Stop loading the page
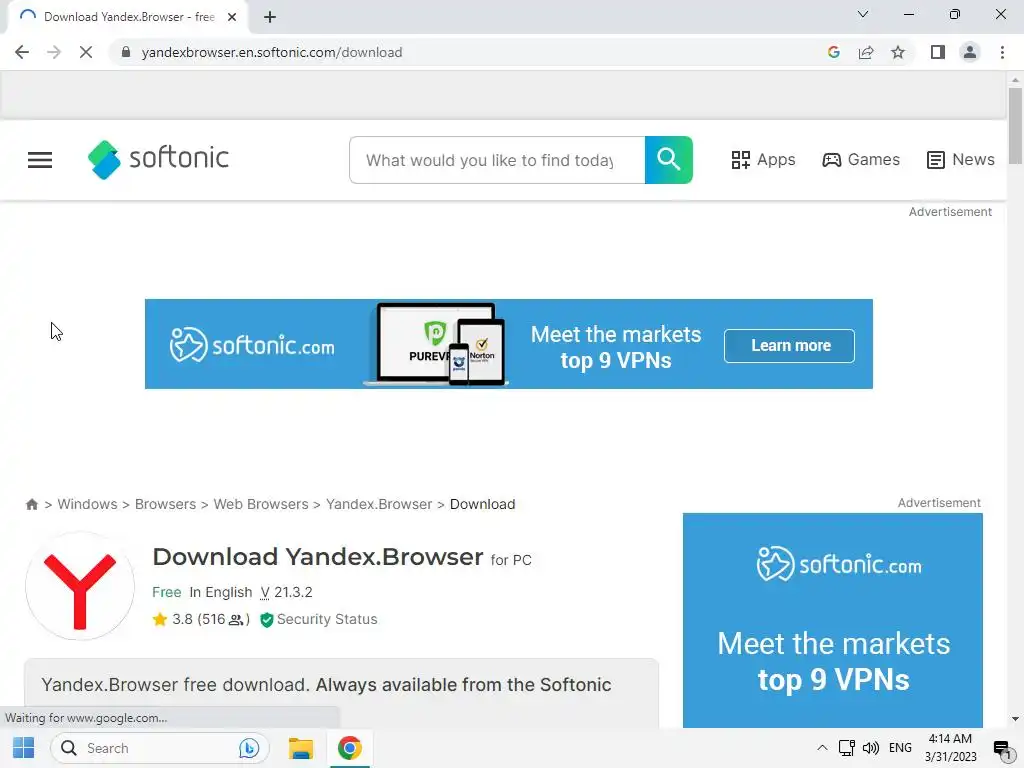 [86, 52]
